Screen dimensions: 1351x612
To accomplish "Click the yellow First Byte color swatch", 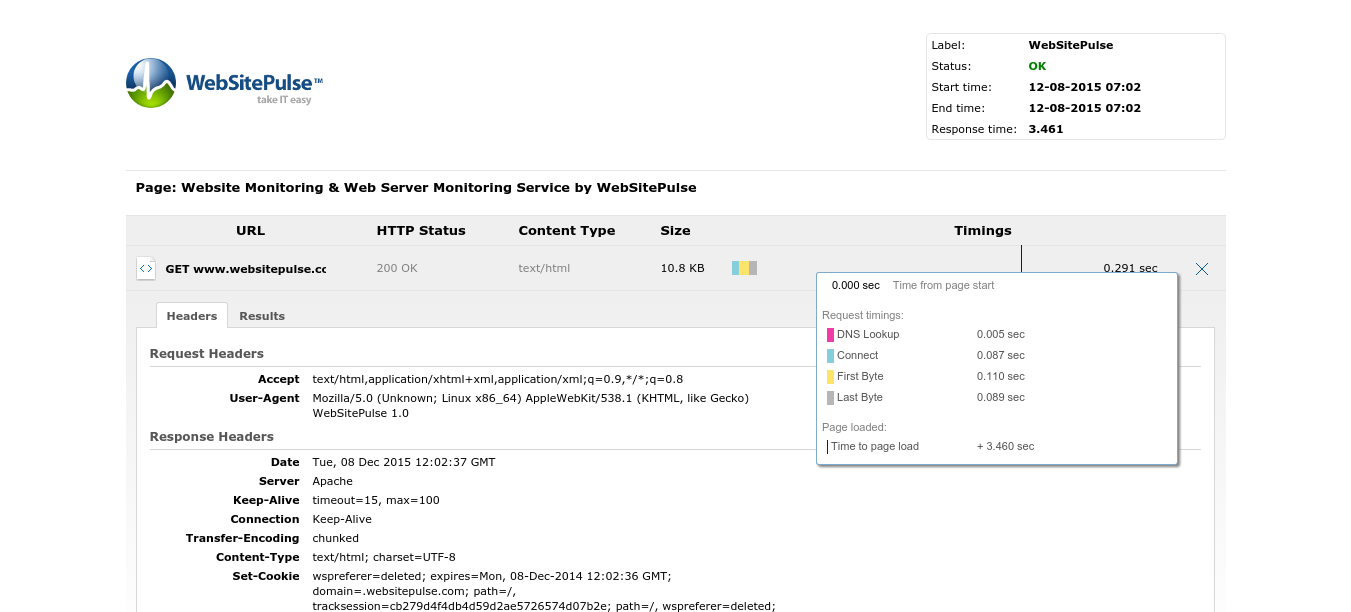I will (830, 377).
